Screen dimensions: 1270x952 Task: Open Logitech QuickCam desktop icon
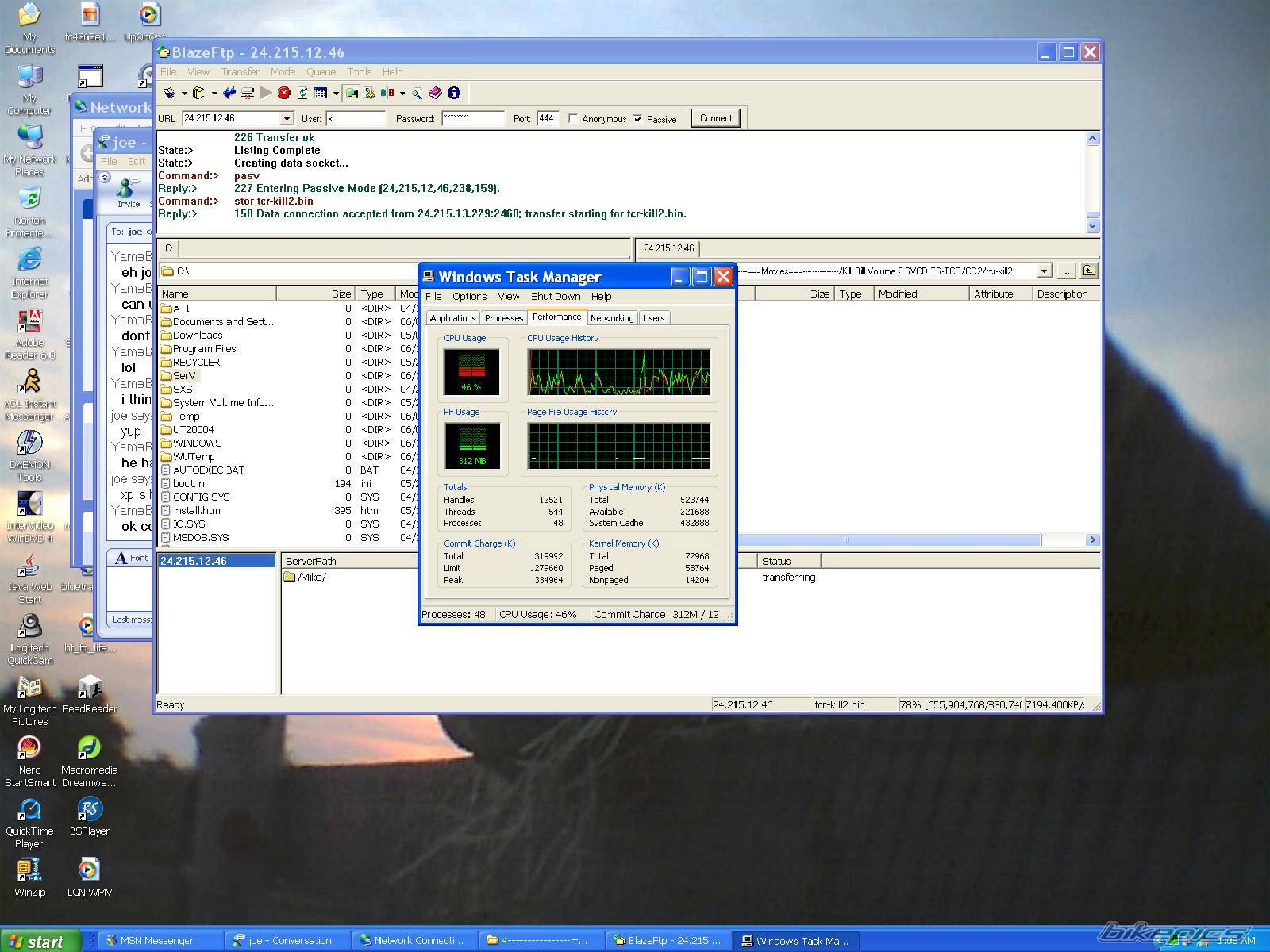29,639
